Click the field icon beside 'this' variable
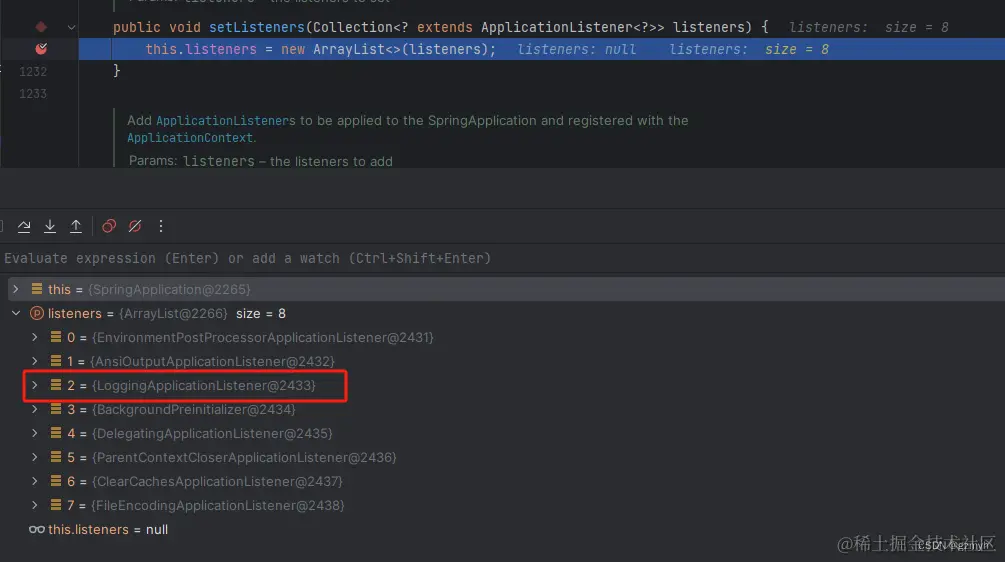Screen dimensions: 1005x562 (37, 289)
